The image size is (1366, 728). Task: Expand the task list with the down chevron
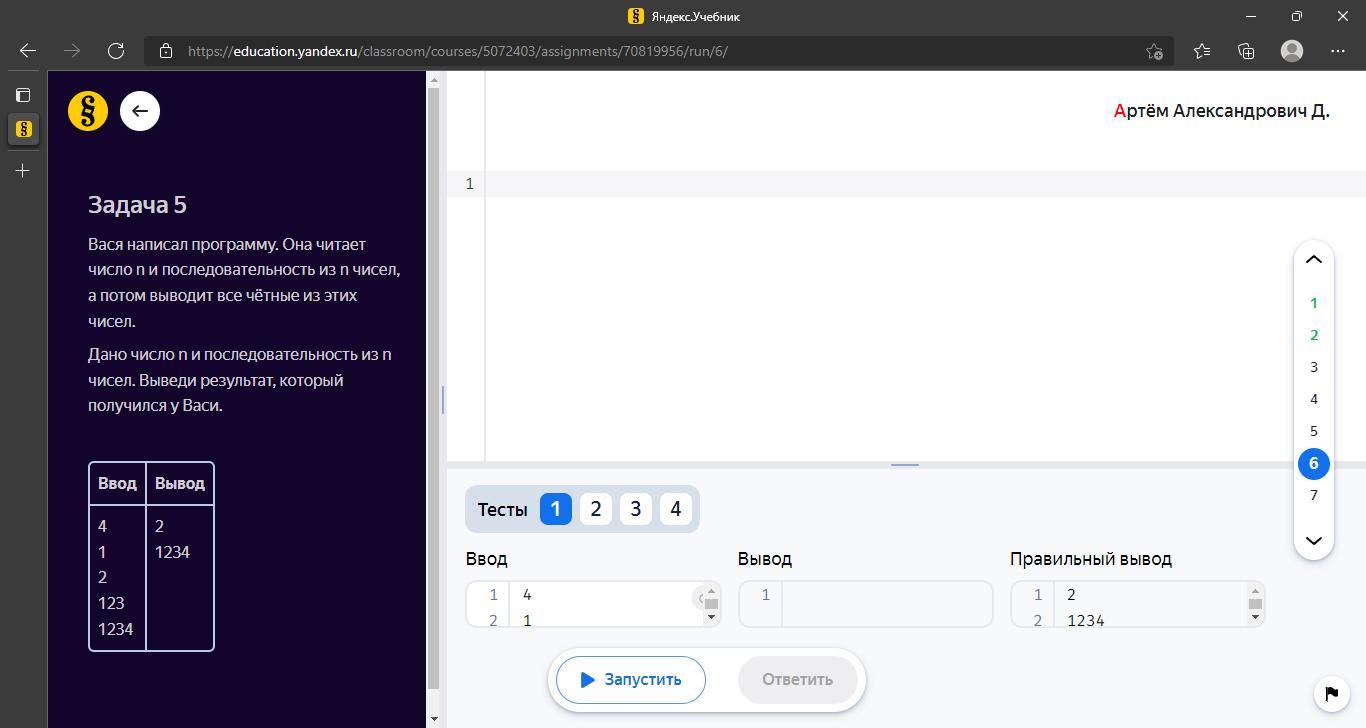1314,541
